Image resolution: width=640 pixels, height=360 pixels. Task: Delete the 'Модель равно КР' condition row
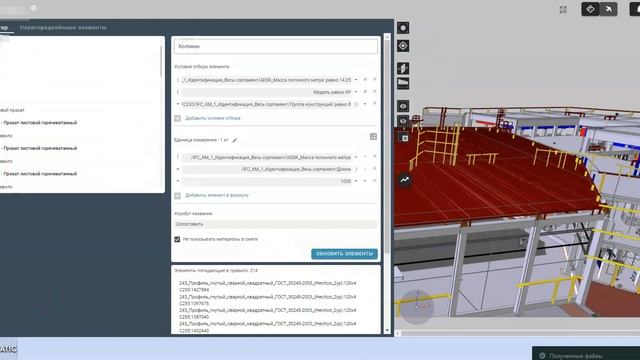tap(374, 92)
